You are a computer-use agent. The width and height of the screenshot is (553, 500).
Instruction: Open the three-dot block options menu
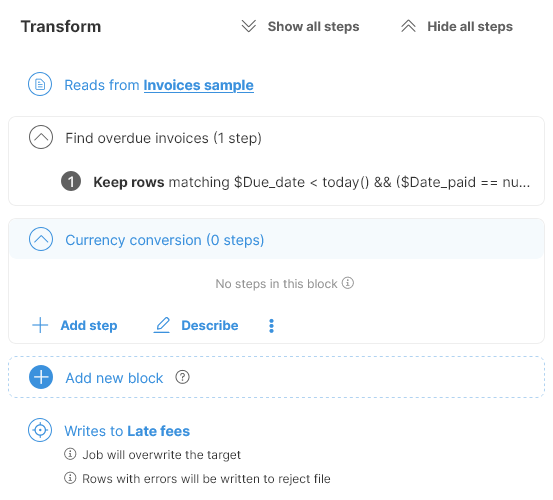(271, 326)
